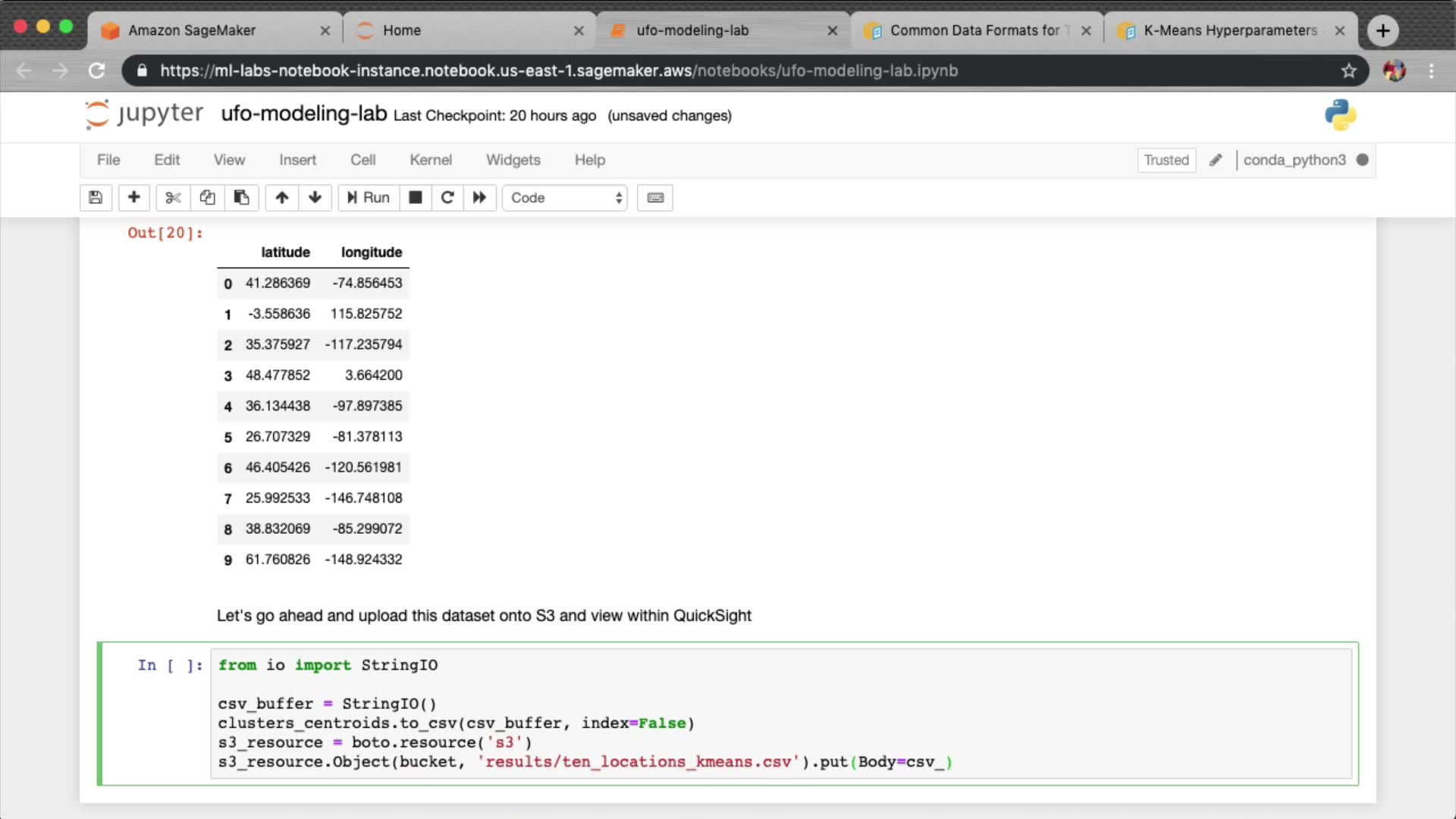Open the Kernel menu
The width and height of the screenshot is (1456, 819).
tap(430, 160)
